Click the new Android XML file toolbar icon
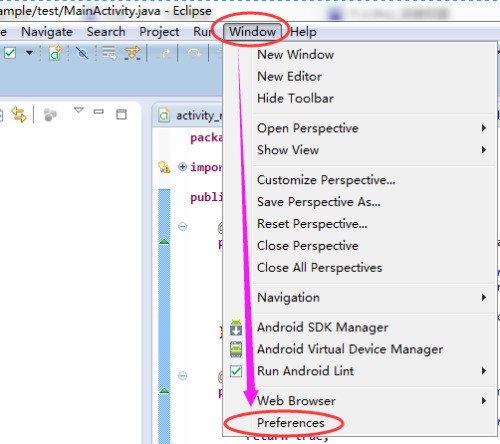The image size is (500, 444). [55, 53]
